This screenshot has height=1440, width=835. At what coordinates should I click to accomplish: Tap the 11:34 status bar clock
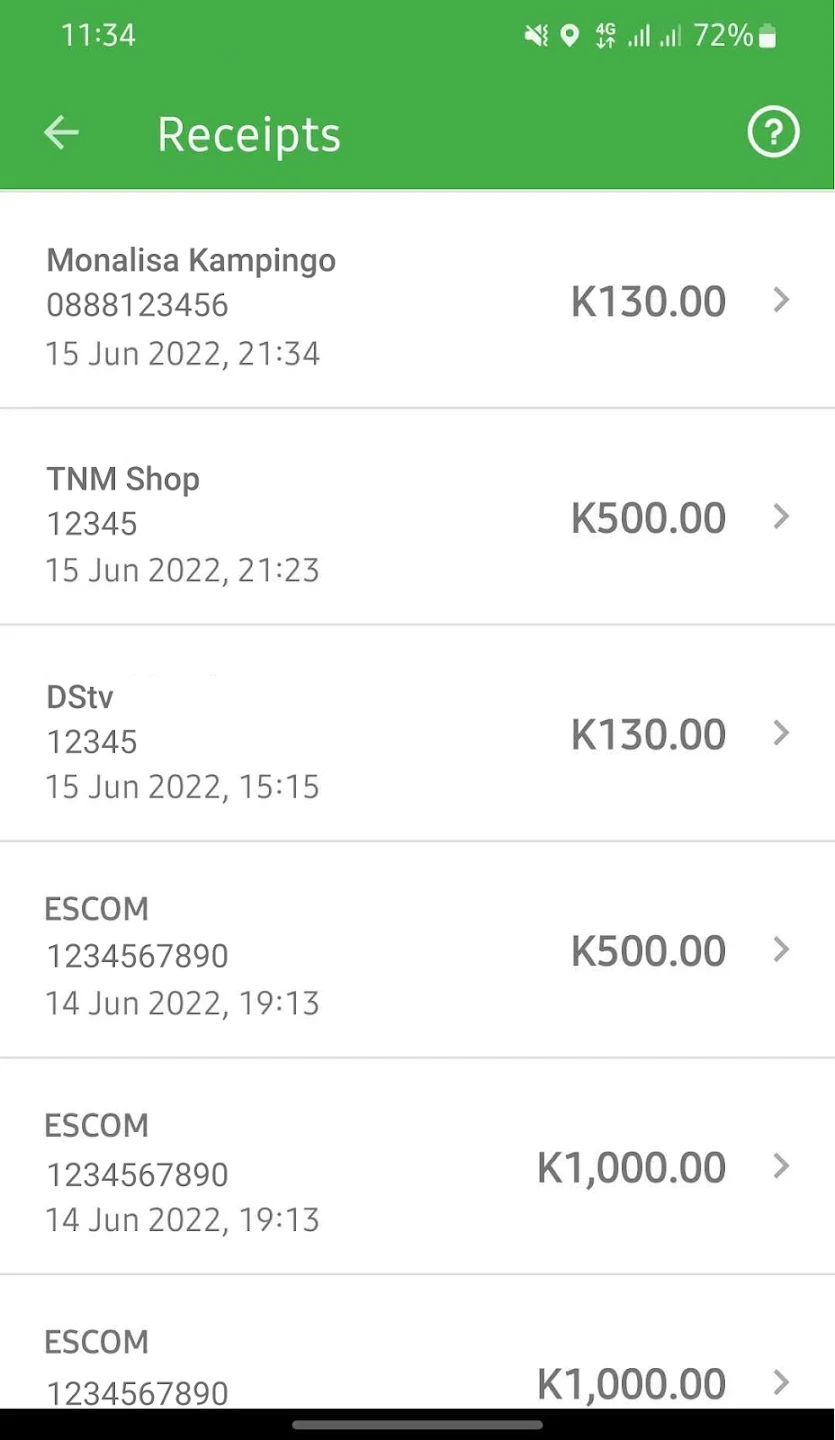pyautogui.click(x=98, y=36)
